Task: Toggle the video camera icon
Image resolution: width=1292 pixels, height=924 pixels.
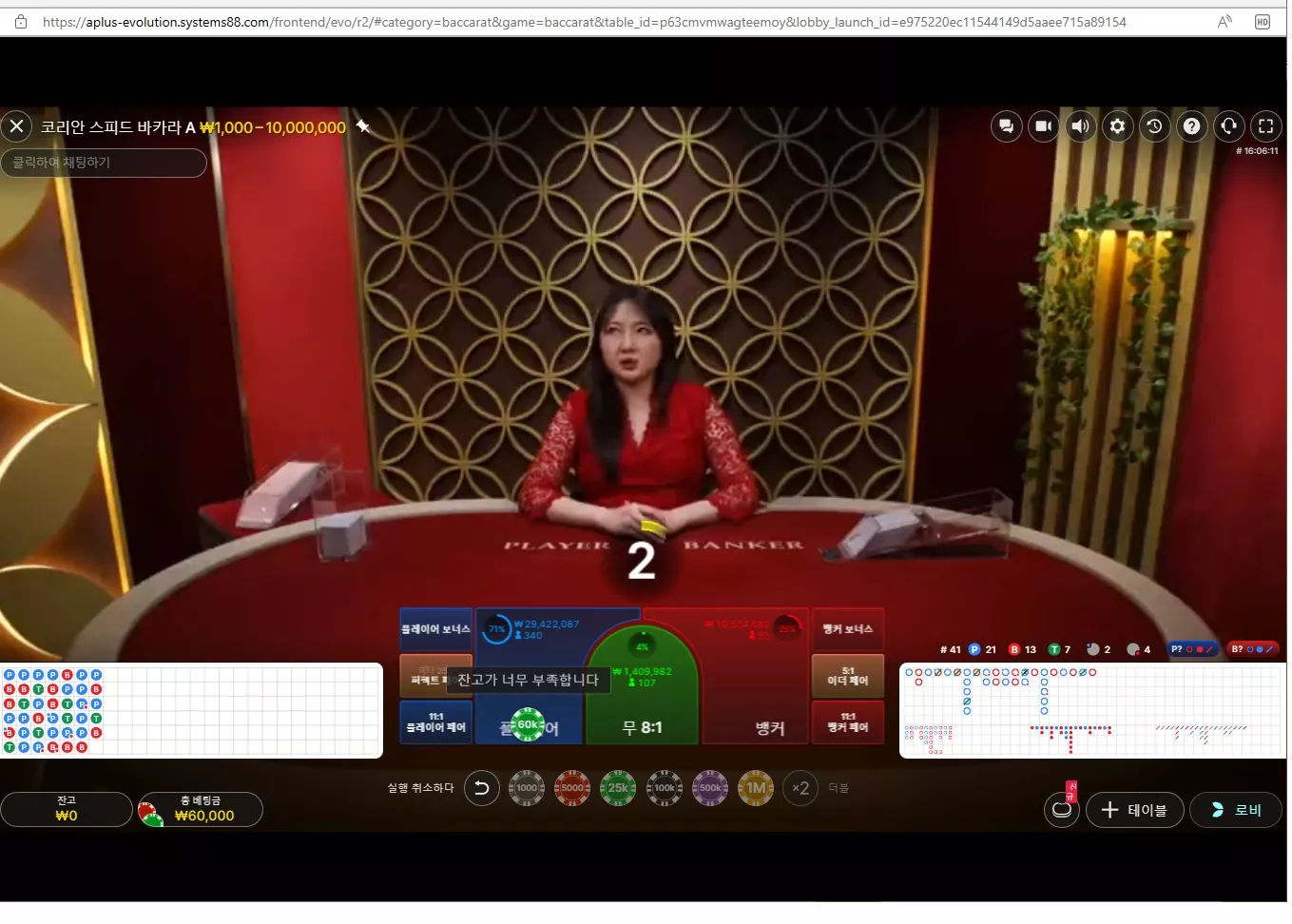Action: [x=1043, y=126]
